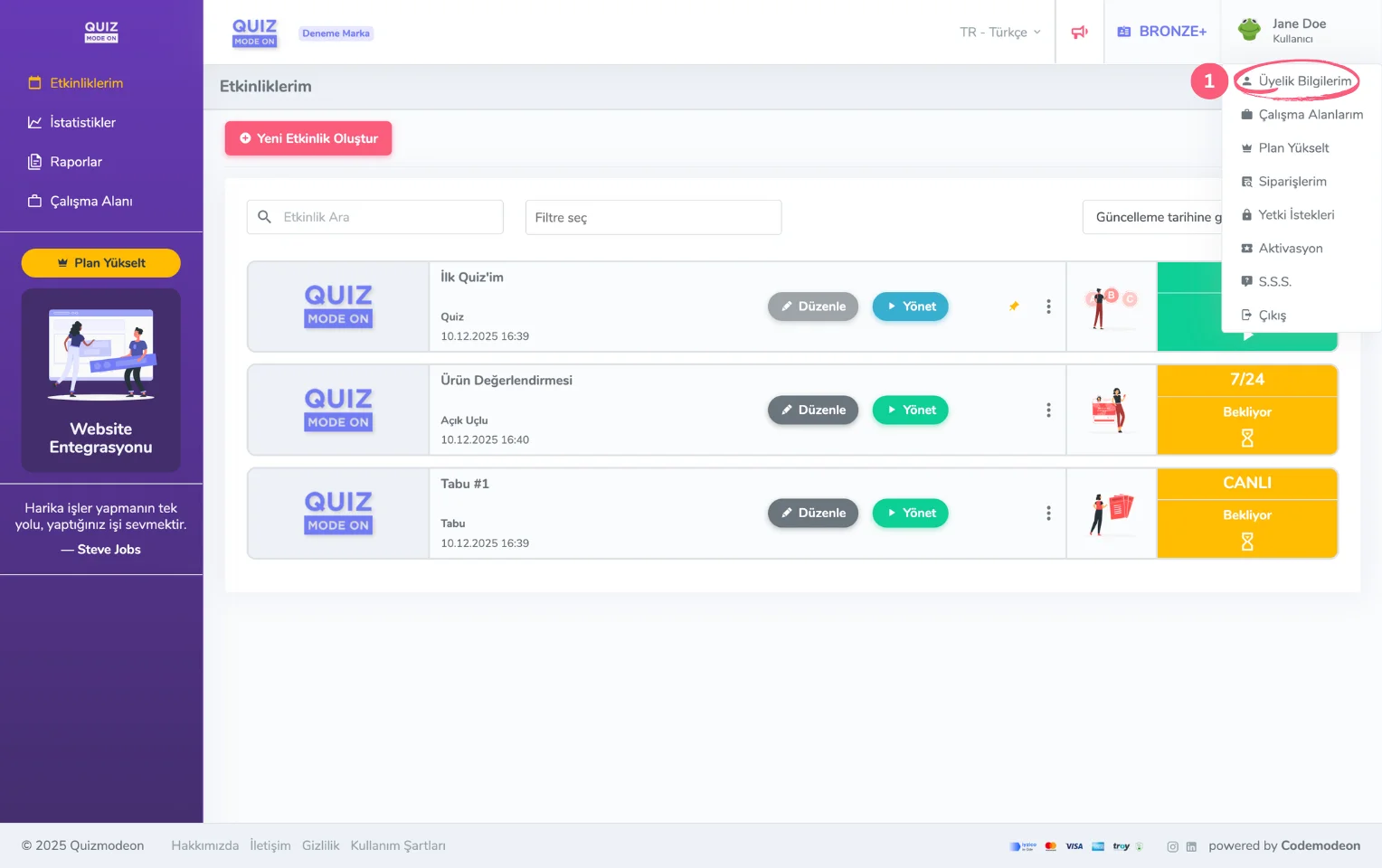Image resolution: width=1382 pixels, height=868 pixels.
Task: Click the megaphone announcements icon
Action: tap(1079, 33)
